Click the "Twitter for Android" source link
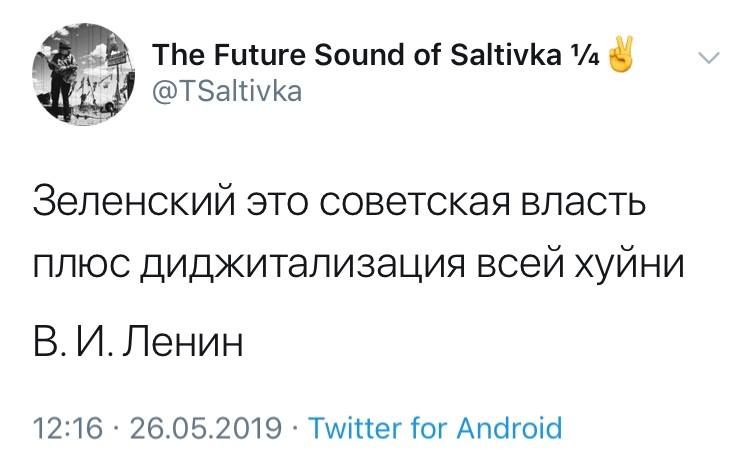This screenshot has height=454, width=750. [435, 427]
